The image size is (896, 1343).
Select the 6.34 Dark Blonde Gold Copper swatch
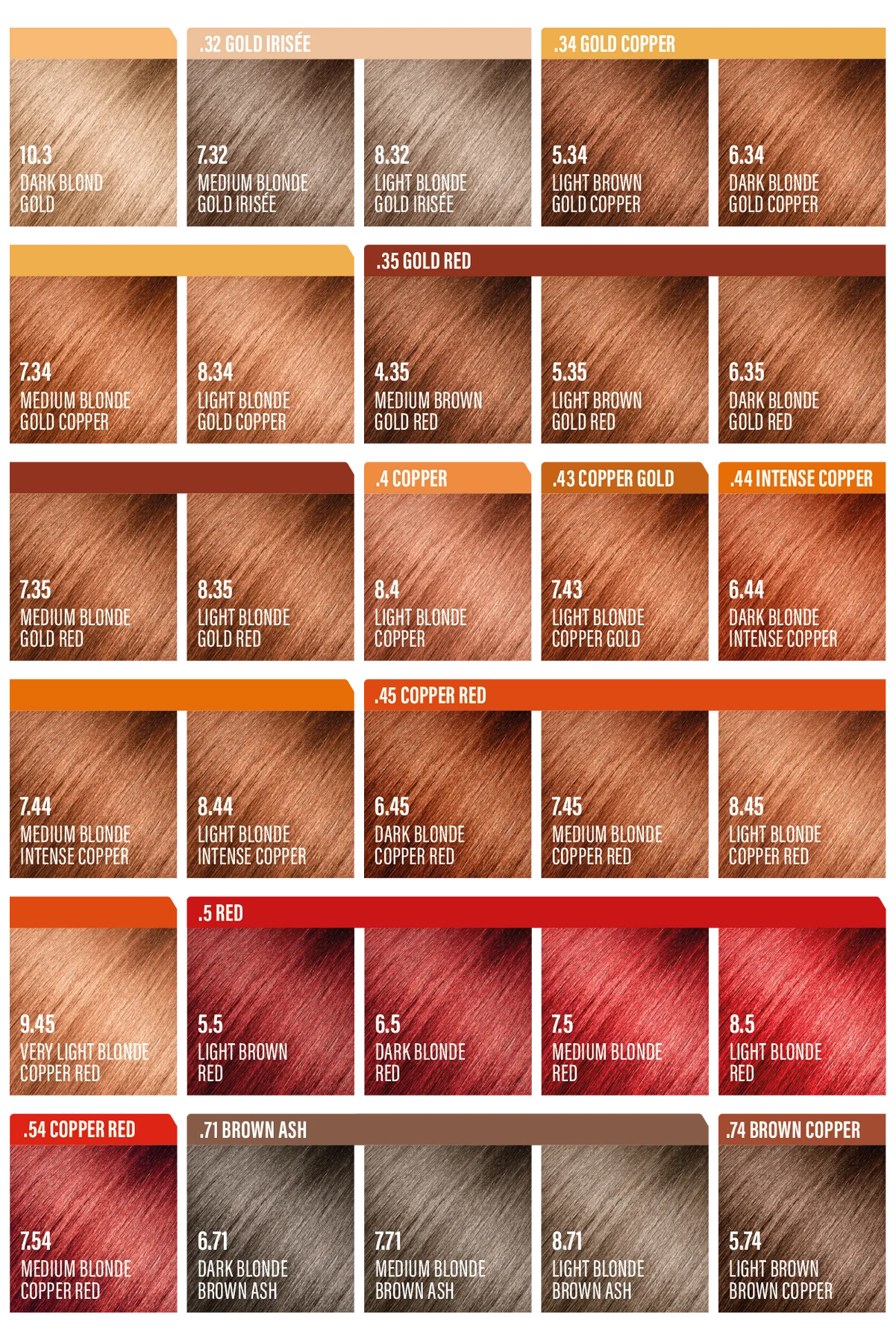point(802,143)
